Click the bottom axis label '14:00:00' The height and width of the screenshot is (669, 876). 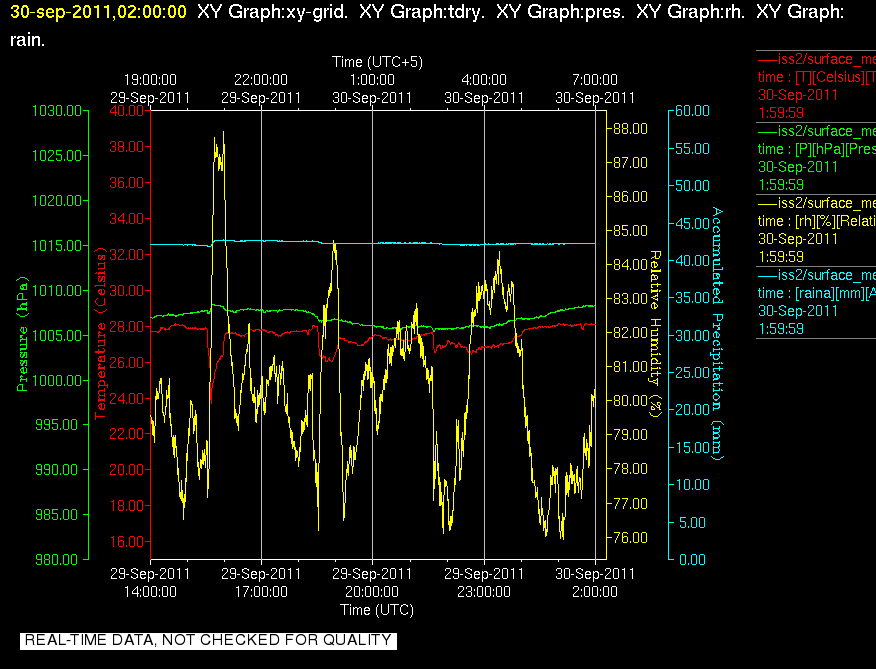150,592
